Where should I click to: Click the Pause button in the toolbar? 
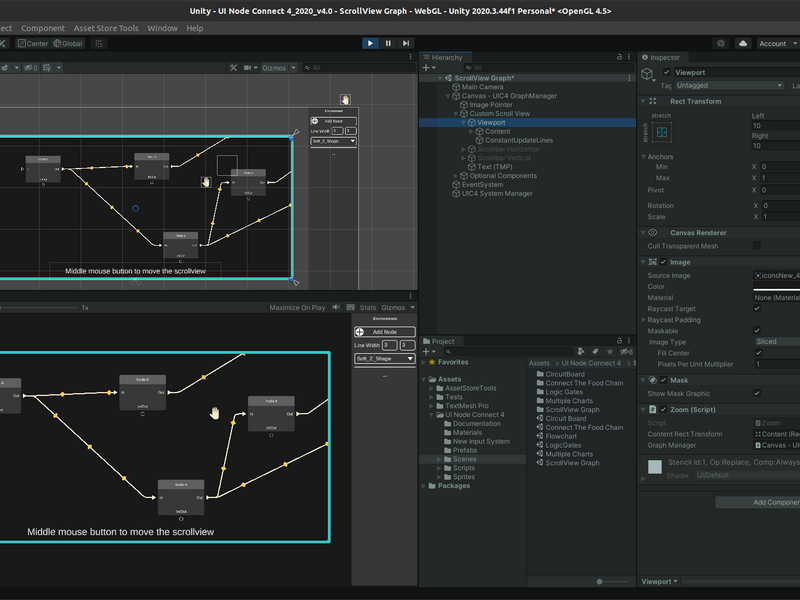pyautogui.click(x=388, y=43)
